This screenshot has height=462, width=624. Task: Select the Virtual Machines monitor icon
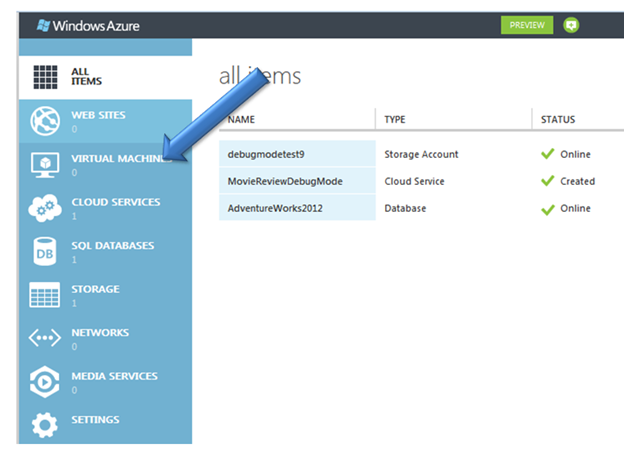(45, 165)
